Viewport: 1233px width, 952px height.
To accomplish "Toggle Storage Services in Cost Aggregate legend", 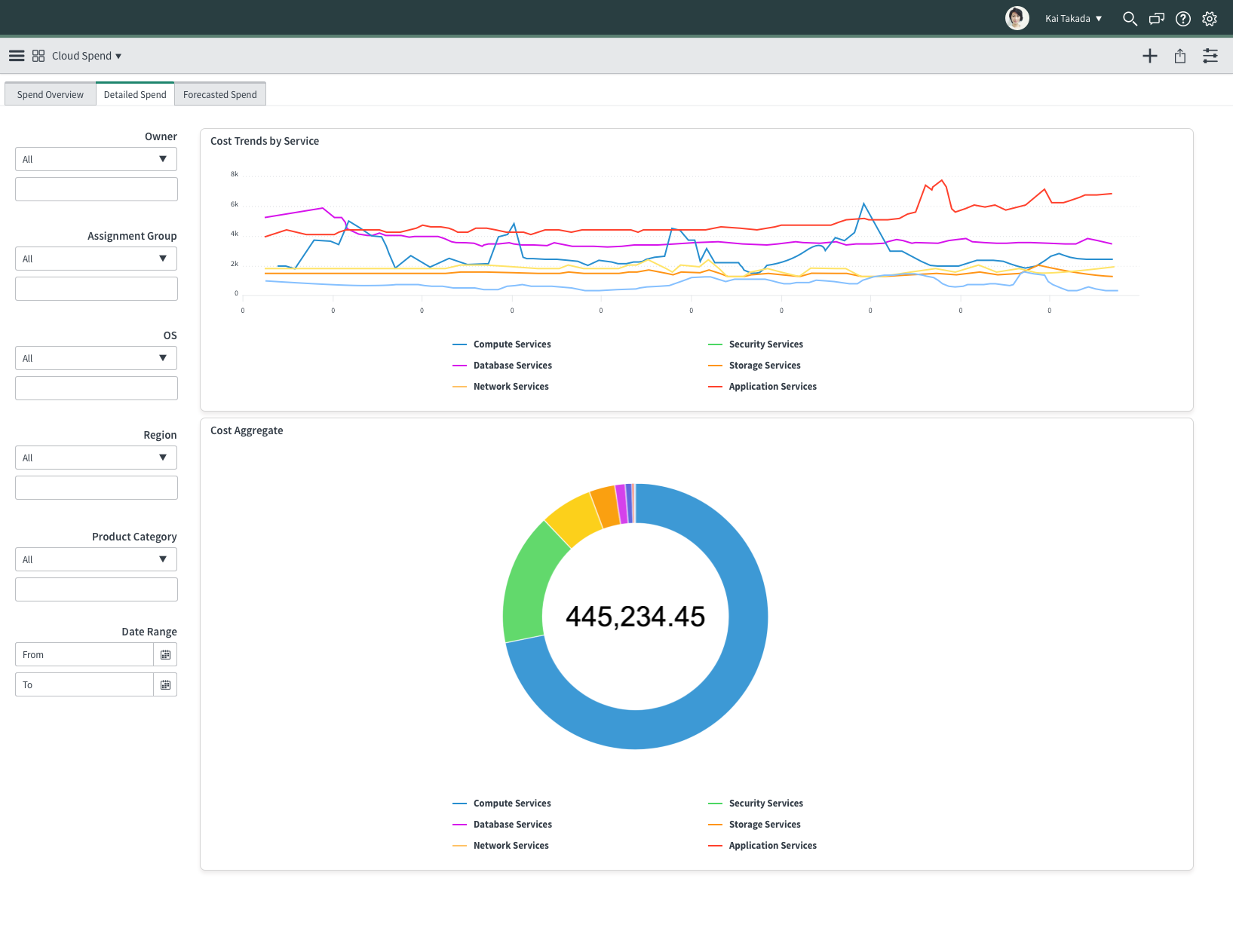I will coord(754,825).
